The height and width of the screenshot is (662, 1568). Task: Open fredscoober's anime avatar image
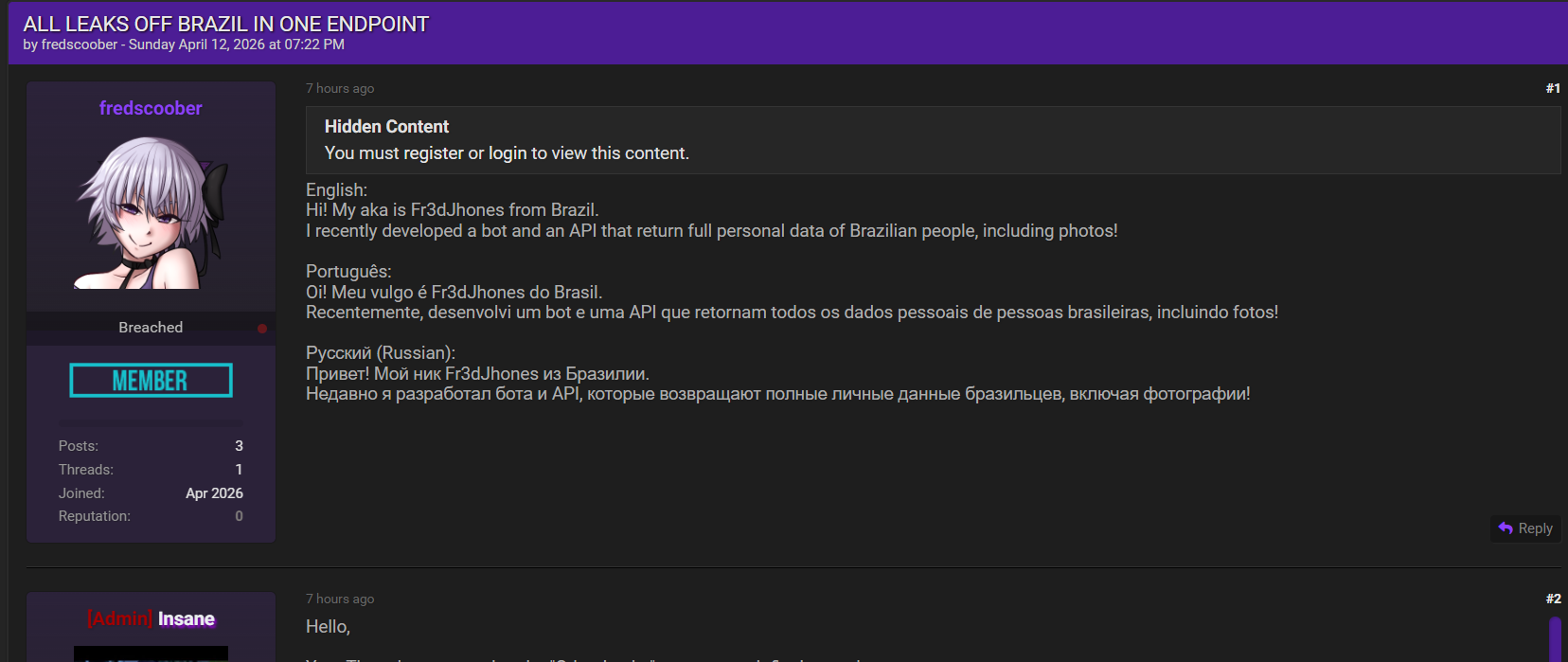pyautogui.click(x=151, y=213)
